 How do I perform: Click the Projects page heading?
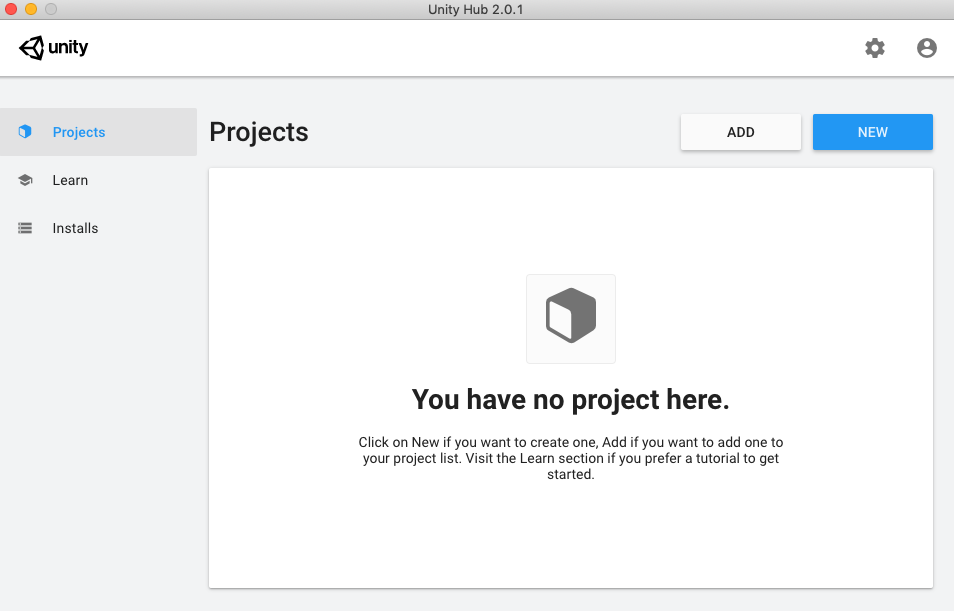click(259, 132)
